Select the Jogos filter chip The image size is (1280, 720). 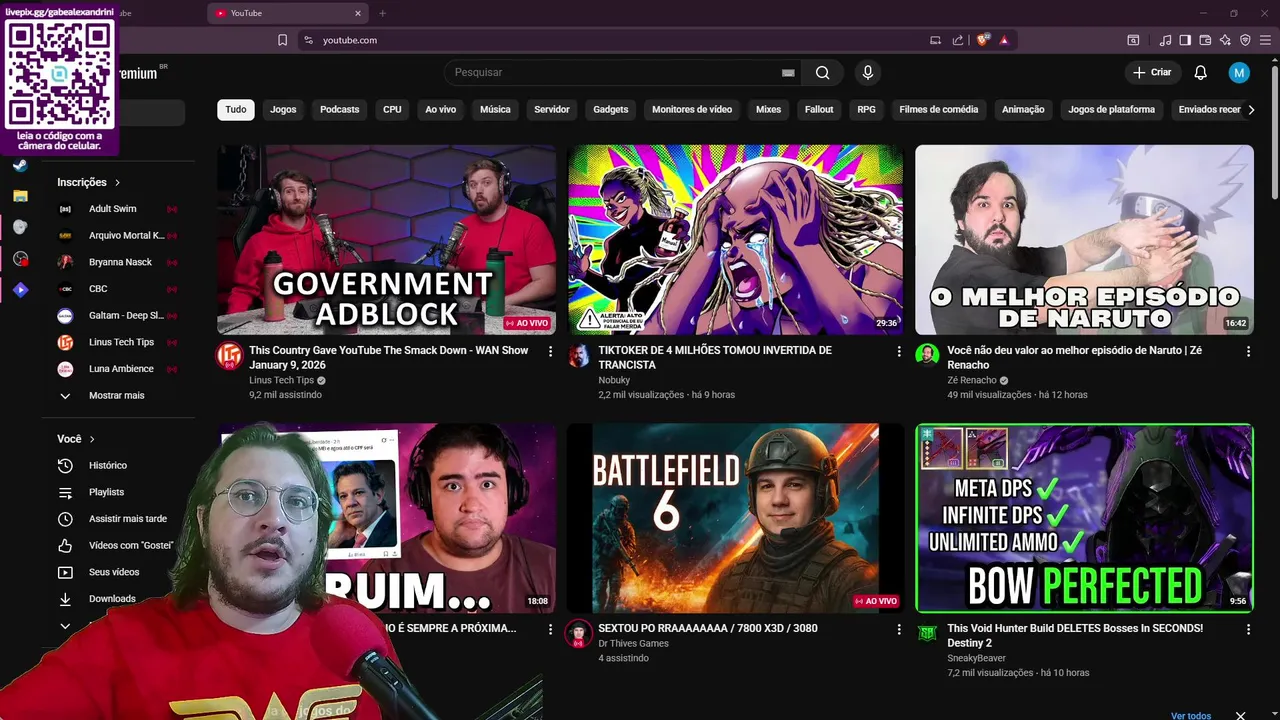click(283, 110)
